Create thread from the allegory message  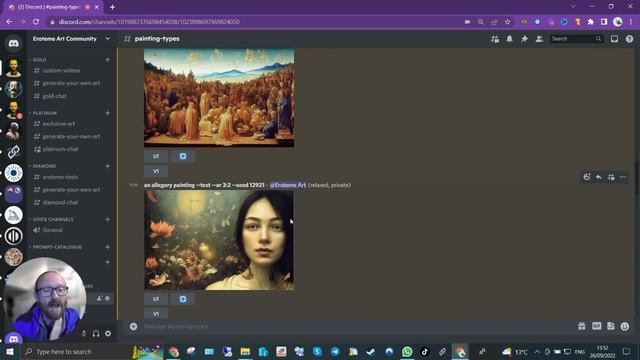(611, 177)
